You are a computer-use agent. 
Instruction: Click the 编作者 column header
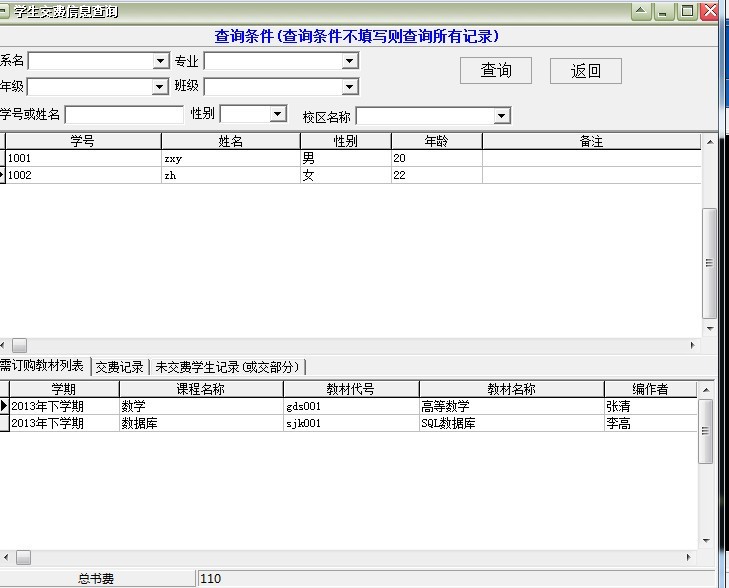tap(650, 389)
